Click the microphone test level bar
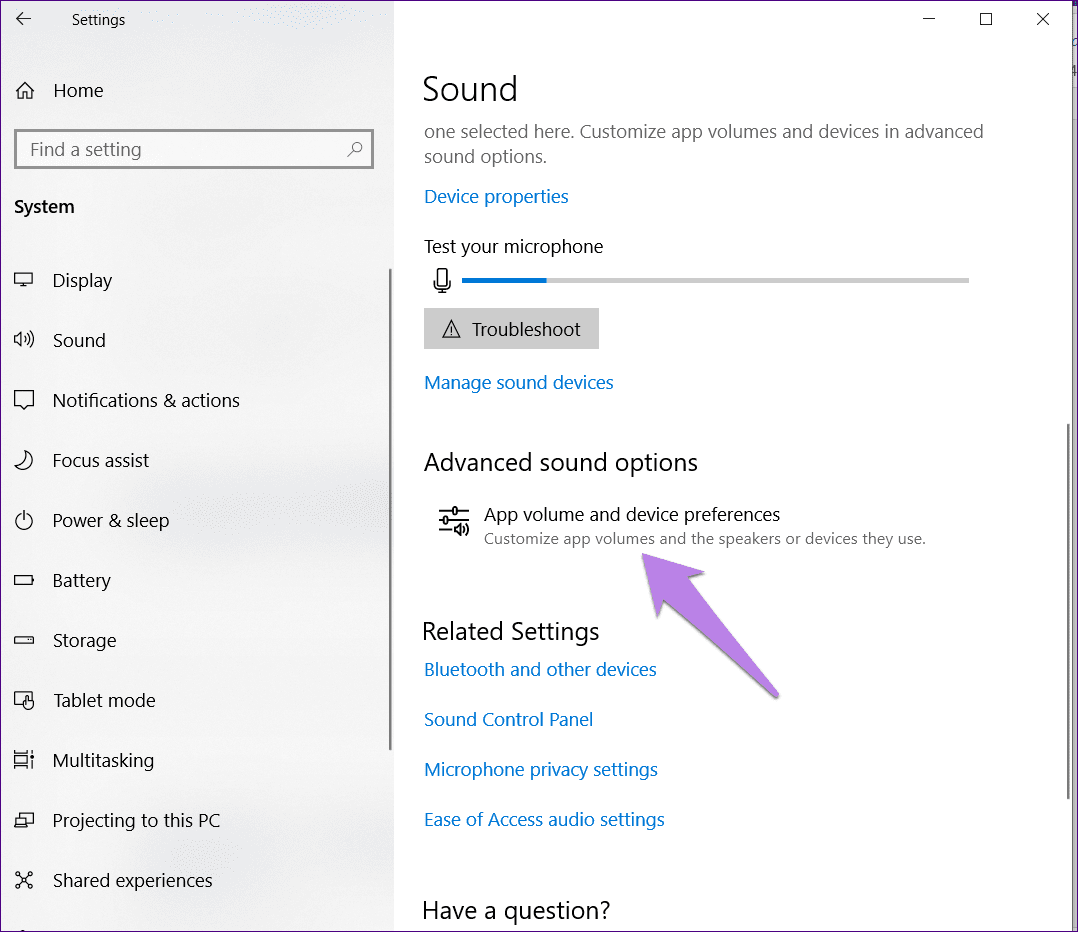 click(715, 280)
